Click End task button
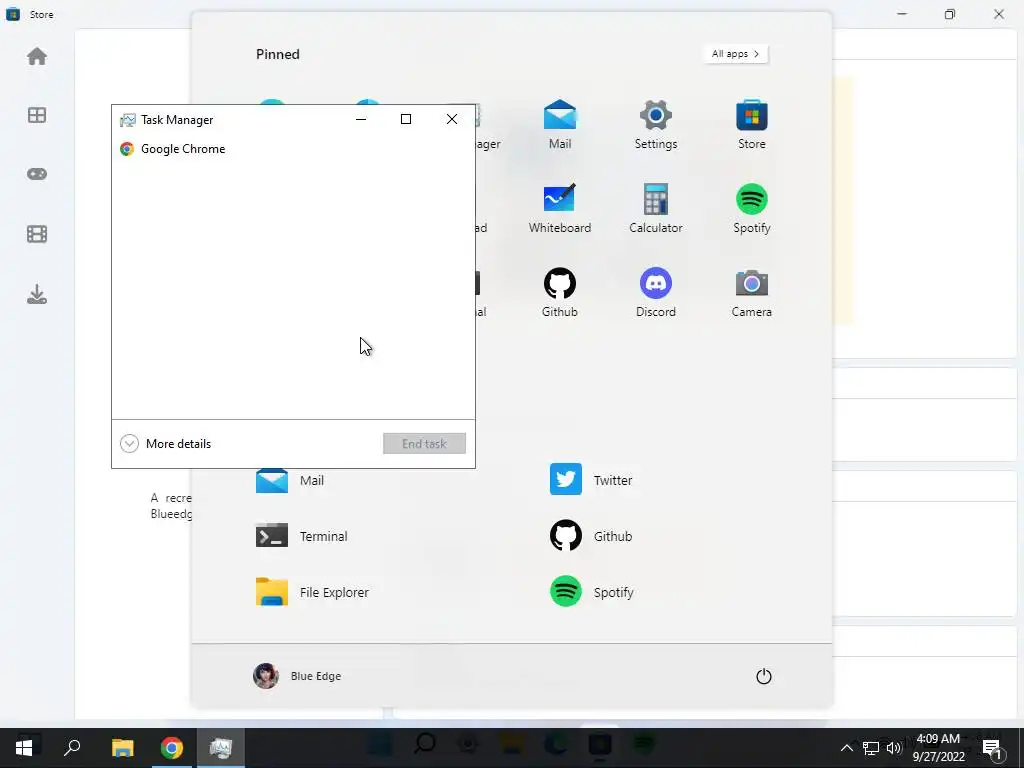 [x=424, y=443]
